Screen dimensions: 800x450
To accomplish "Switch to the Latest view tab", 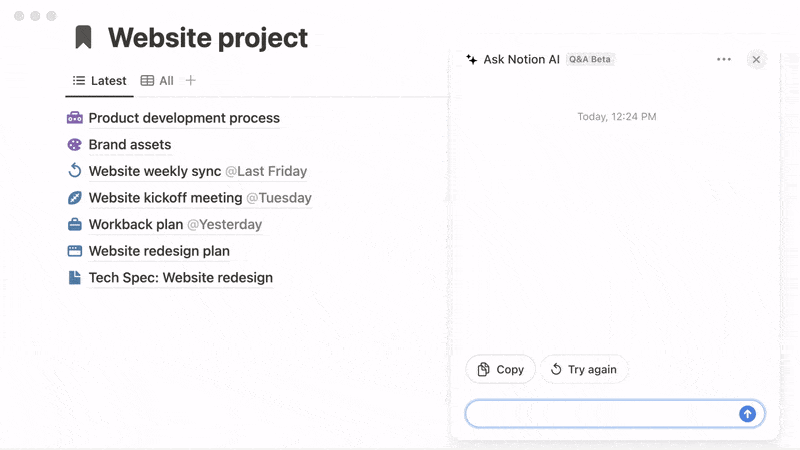I will 99,81.
